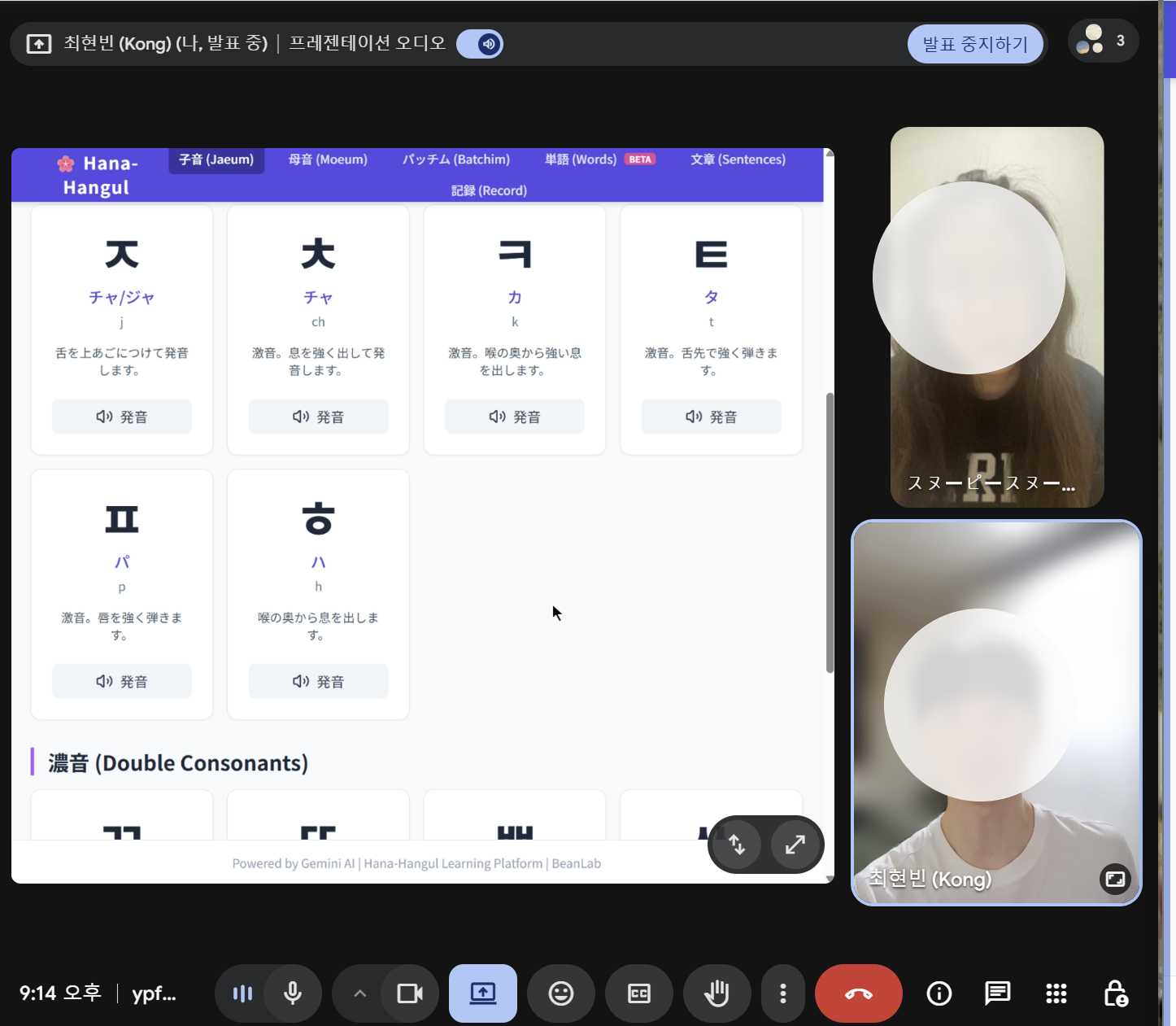1176x1026 pixels.
Task: Click the swap layout arrows icon
Action: click(737, 845)
